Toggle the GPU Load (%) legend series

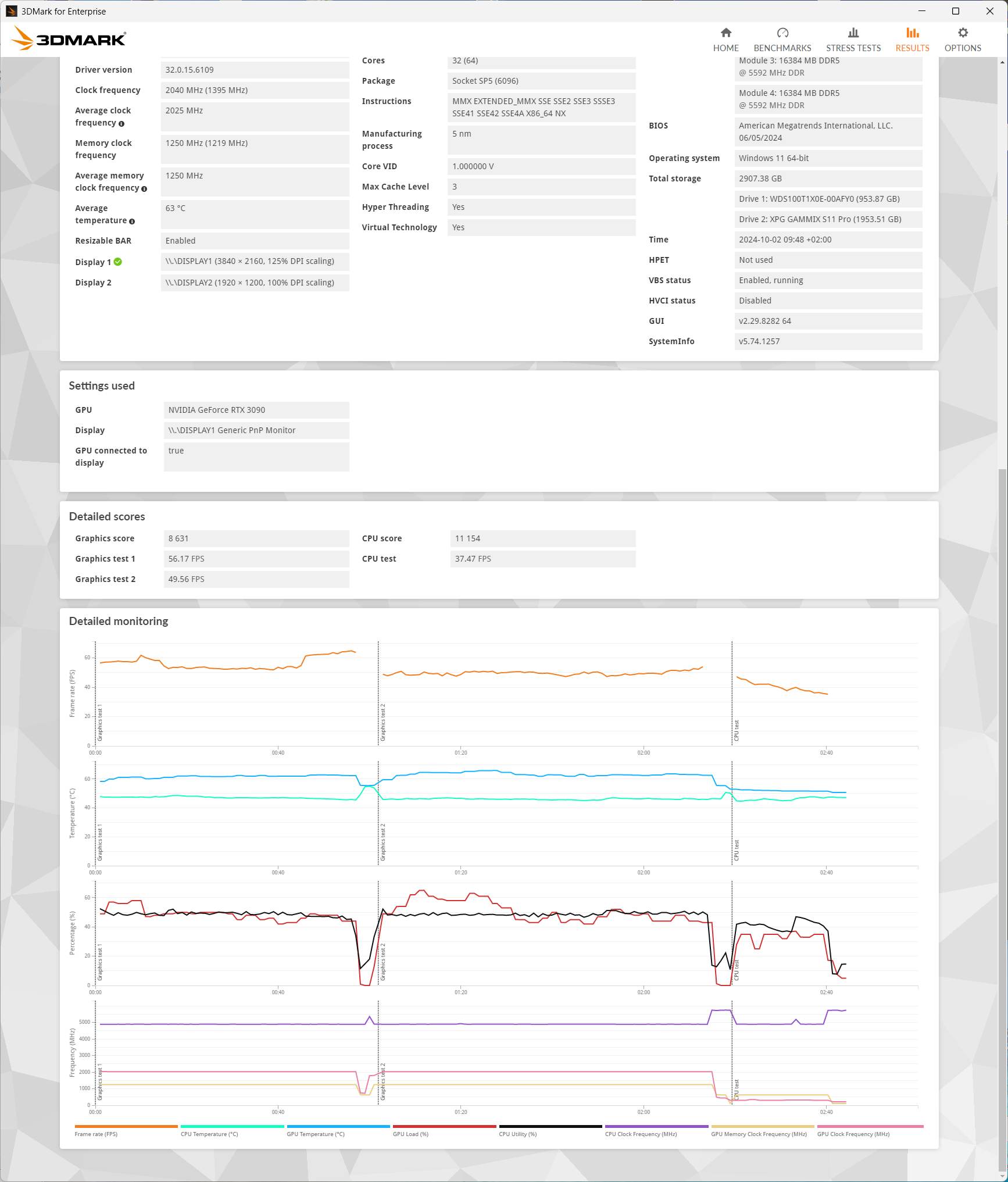444,1130
